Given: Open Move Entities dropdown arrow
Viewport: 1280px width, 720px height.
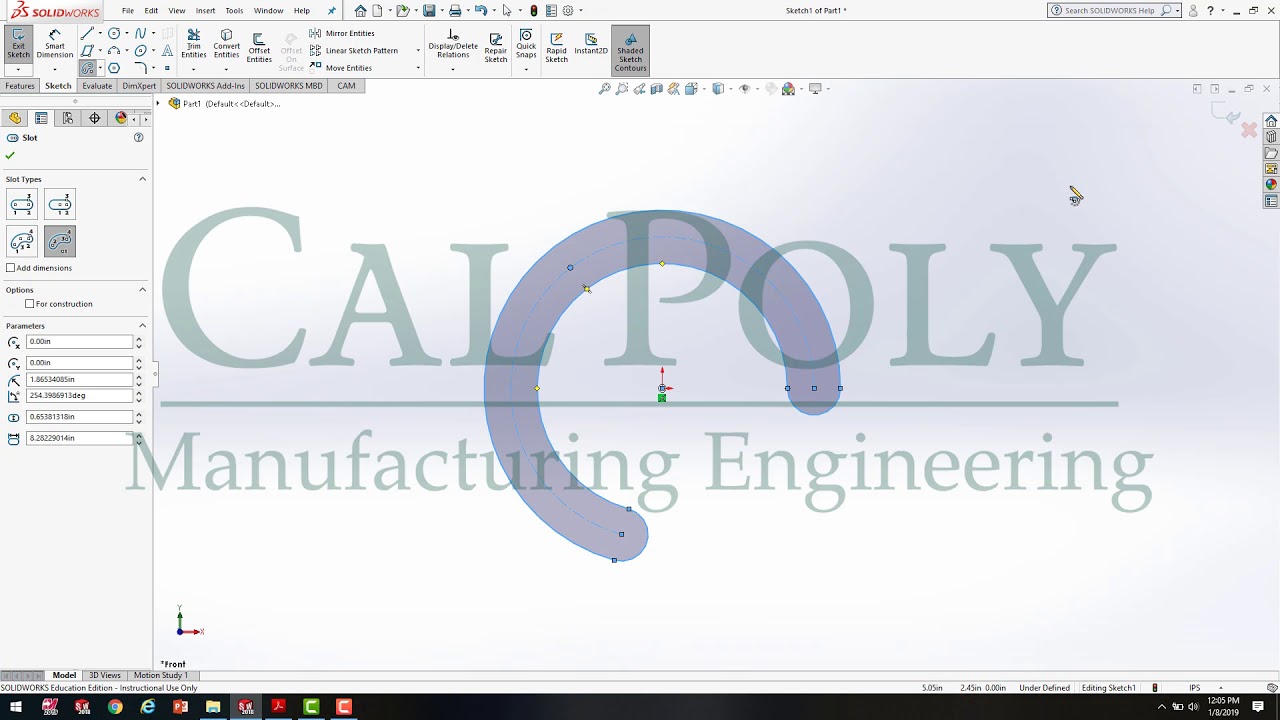Looking at the screenshot, I should tap(418, 68).
